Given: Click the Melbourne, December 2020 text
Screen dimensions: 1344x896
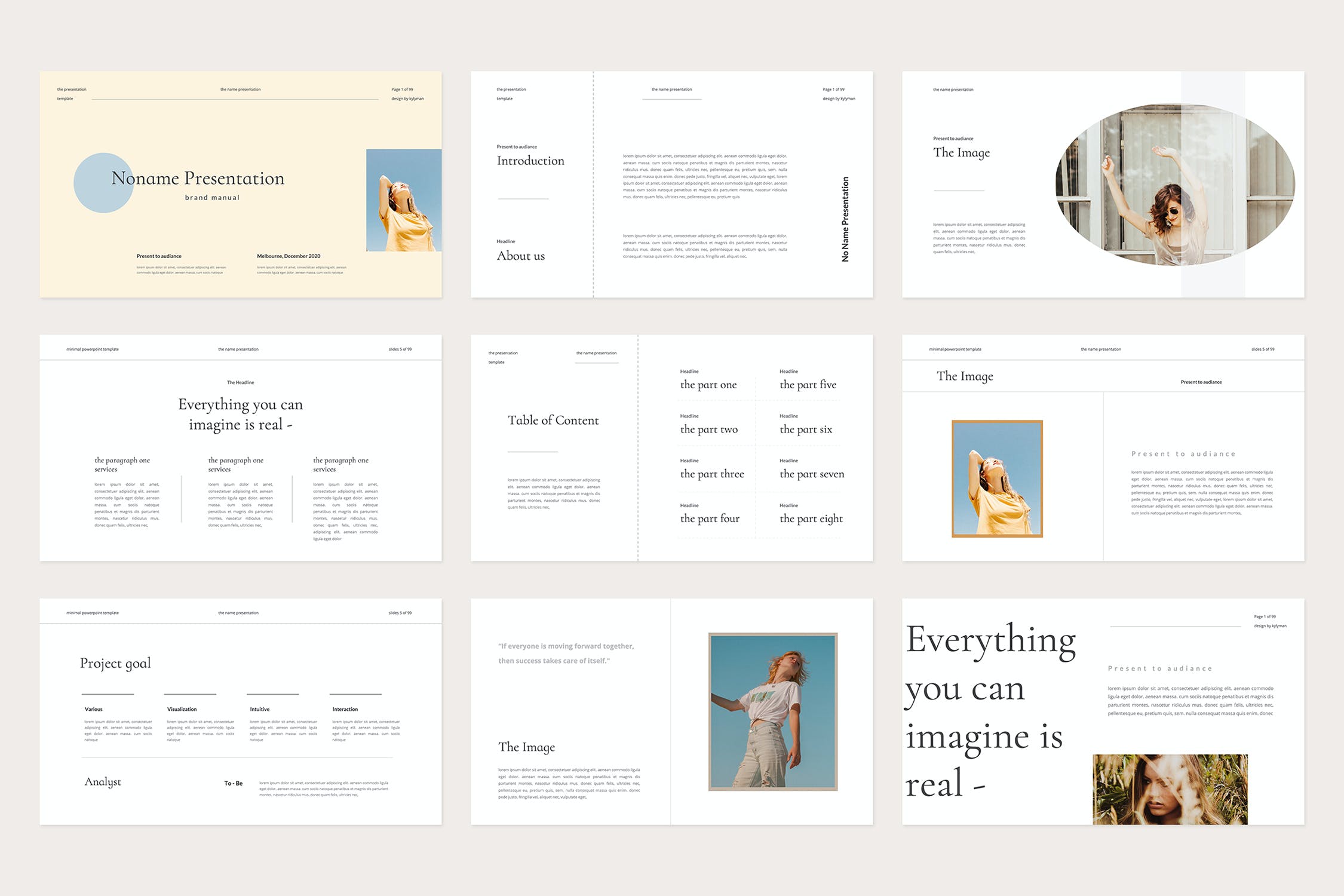Looking at the screenshot, I should (x=289, y=256).
